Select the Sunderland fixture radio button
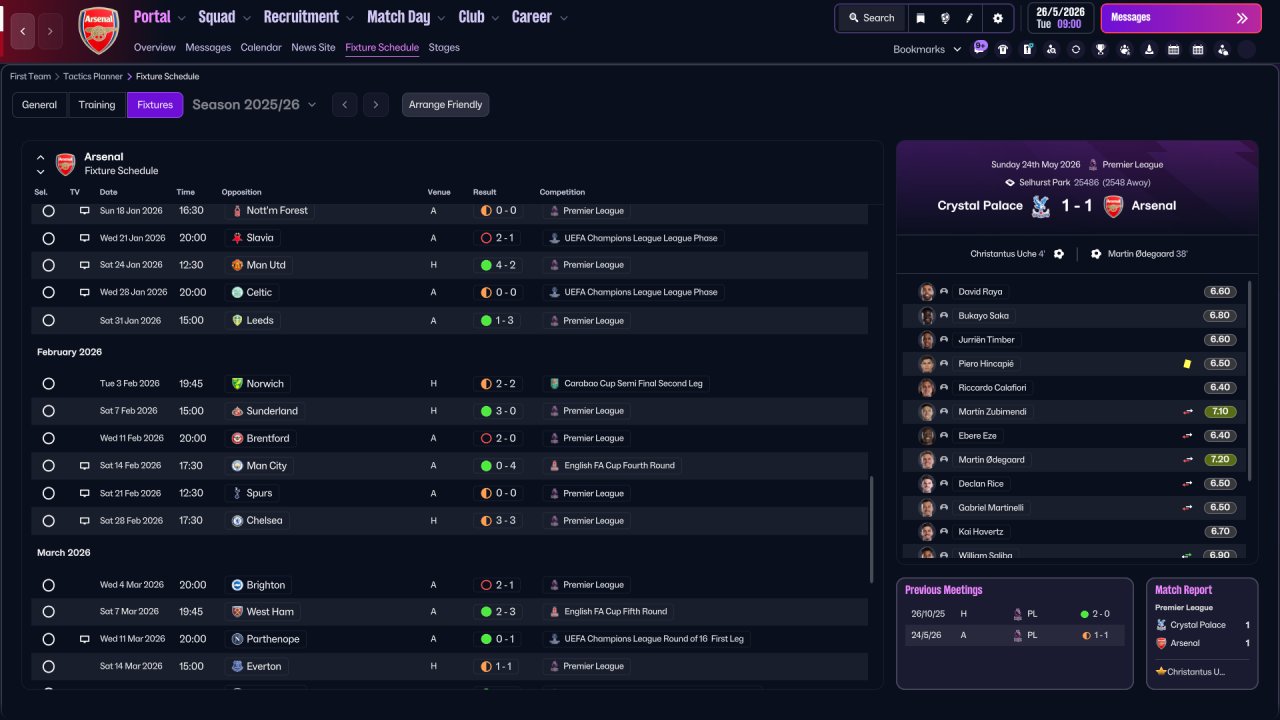This screenshot has width=1280, height=720. [48, 411]
